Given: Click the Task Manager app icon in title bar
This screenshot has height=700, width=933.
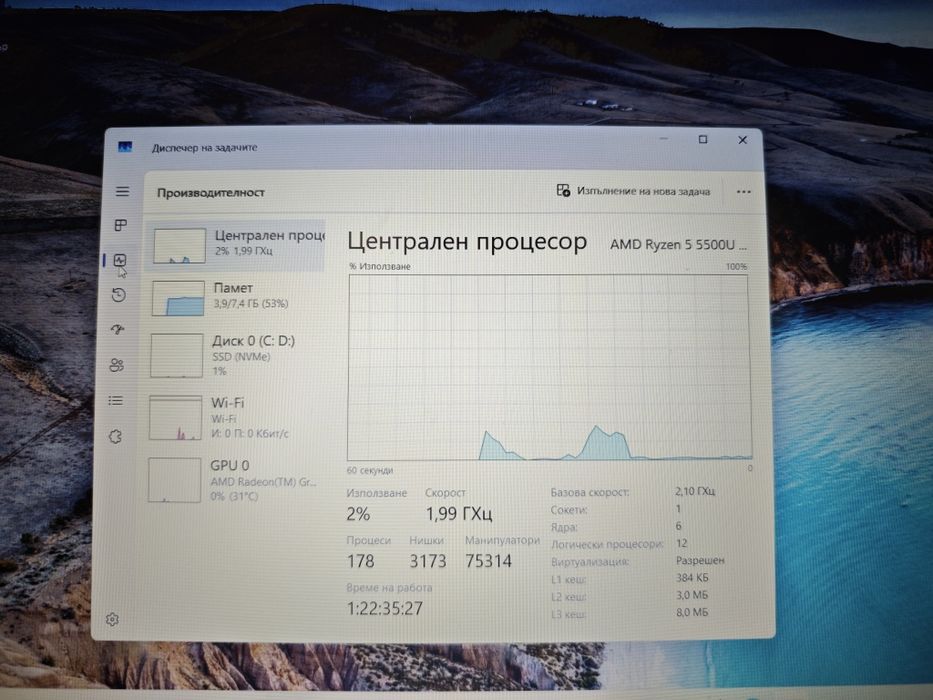Looking at the screenshot, I should 125,146.
